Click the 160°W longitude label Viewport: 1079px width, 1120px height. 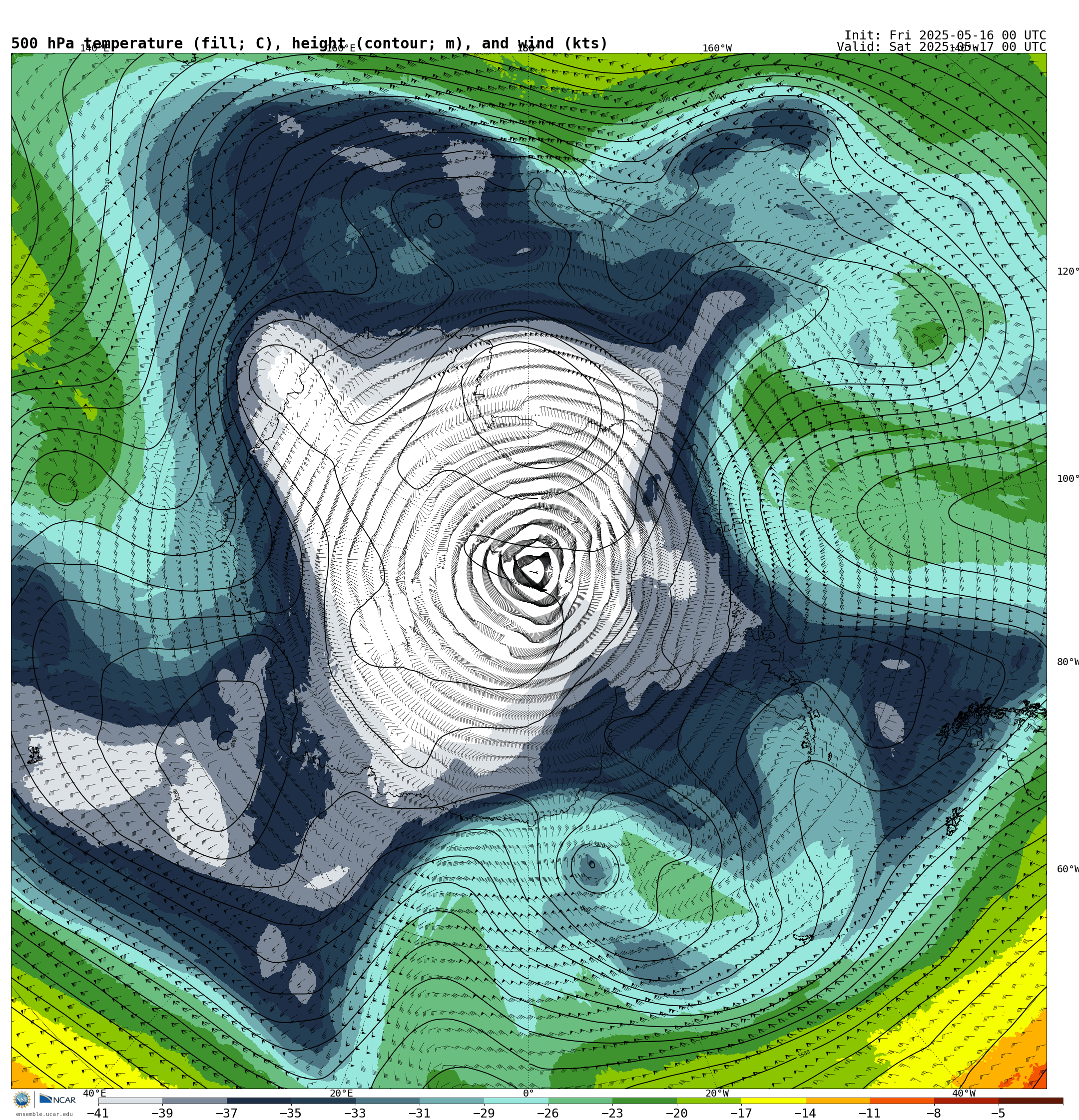tap(717, 48)
